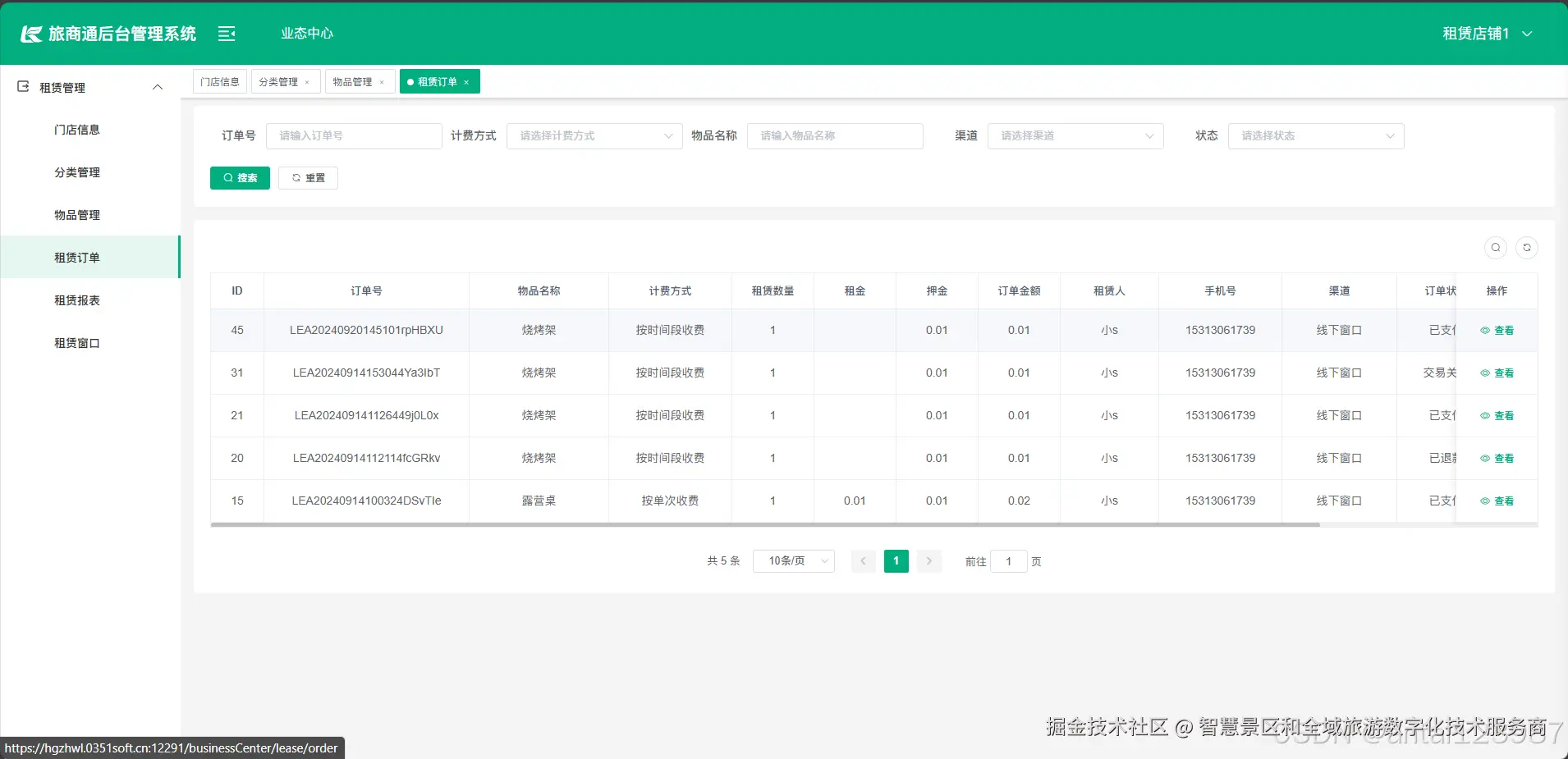Screen dimensions: 1568x759
Task: Click the 订单号 column header
Action: click(x=366, y=291)
